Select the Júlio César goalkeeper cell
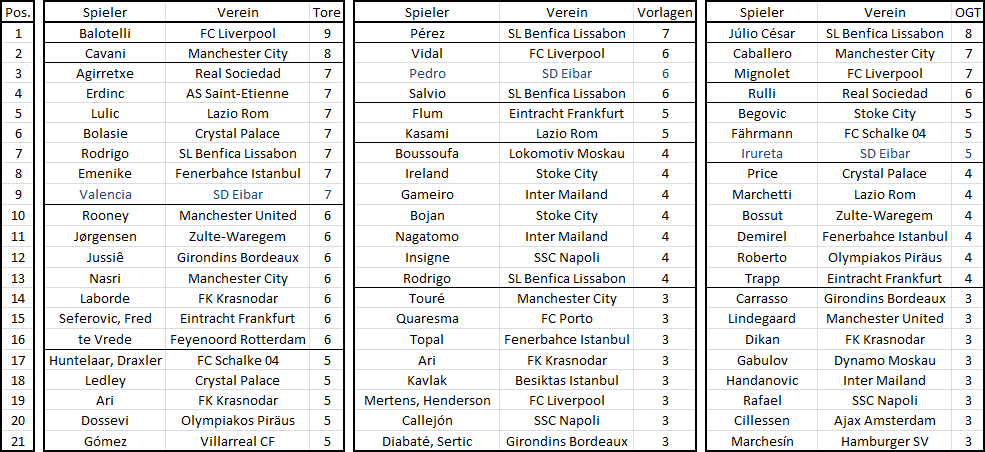Viewport: 985px width, 452px height. (762, 33)
